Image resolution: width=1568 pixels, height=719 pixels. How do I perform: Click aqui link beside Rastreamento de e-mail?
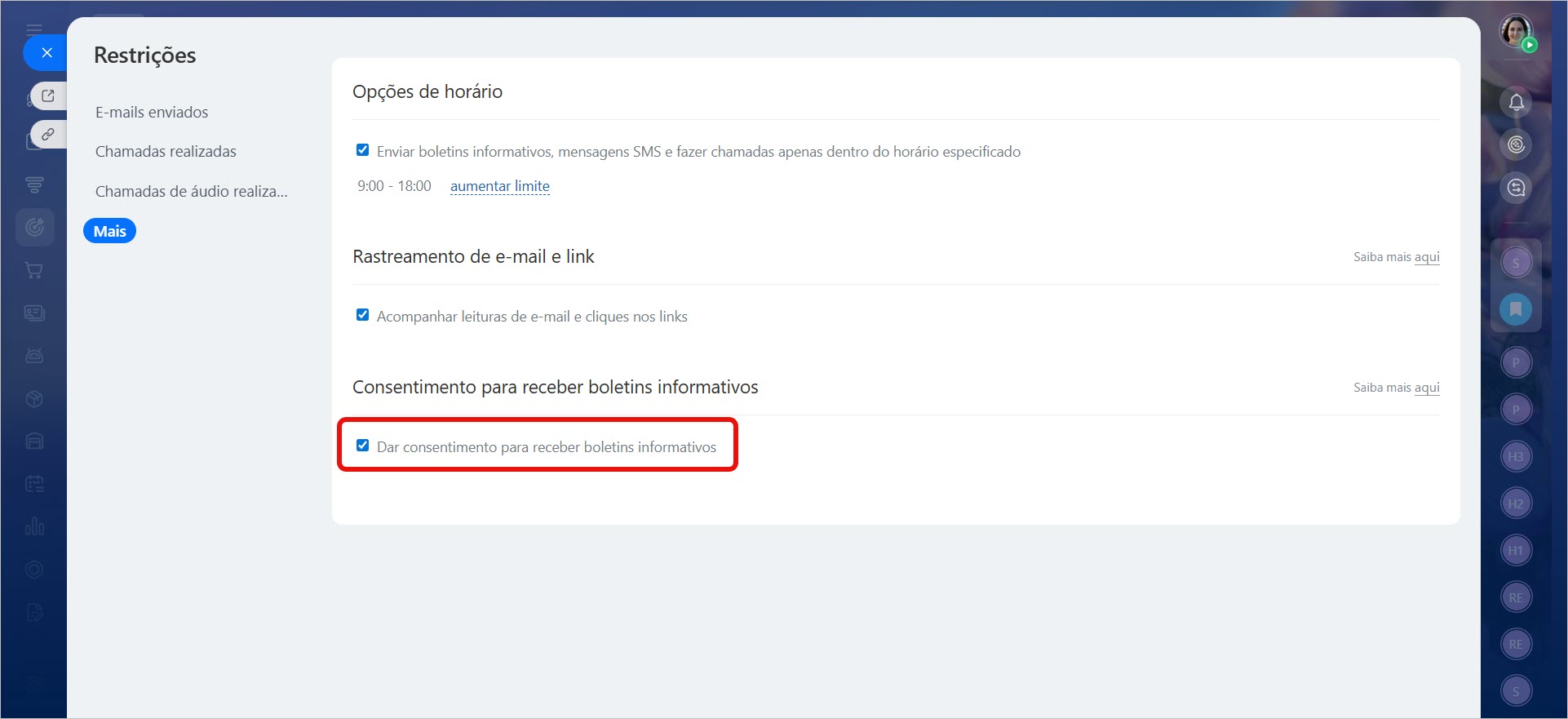(x=1426, y=257)
